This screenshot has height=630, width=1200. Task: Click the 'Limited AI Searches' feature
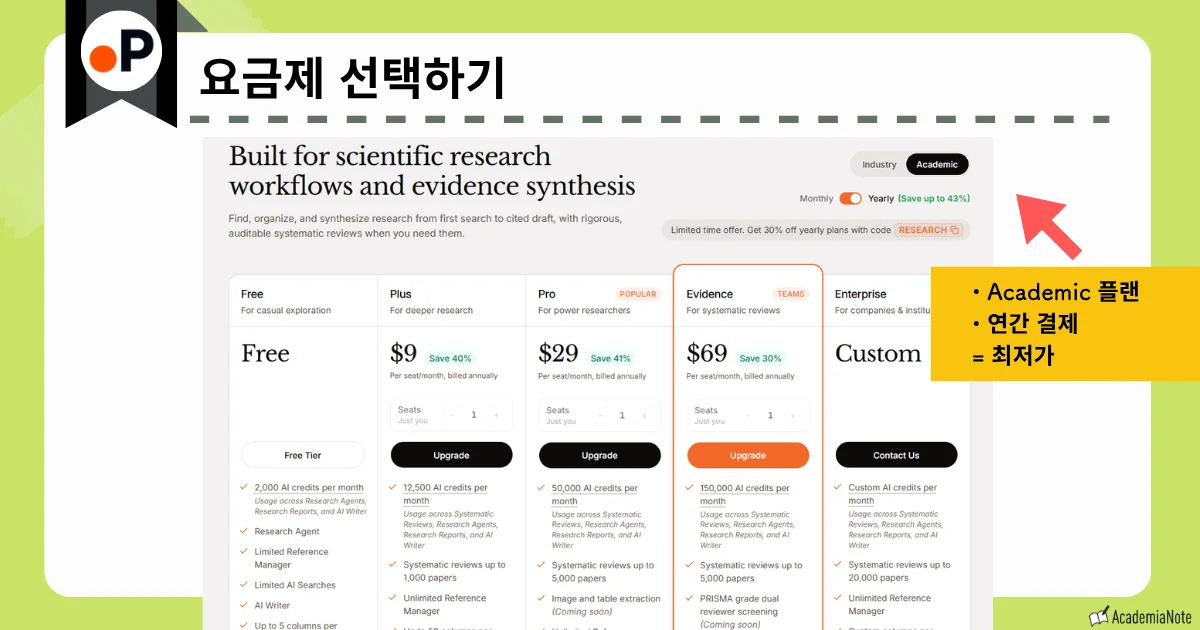point(295,585)
